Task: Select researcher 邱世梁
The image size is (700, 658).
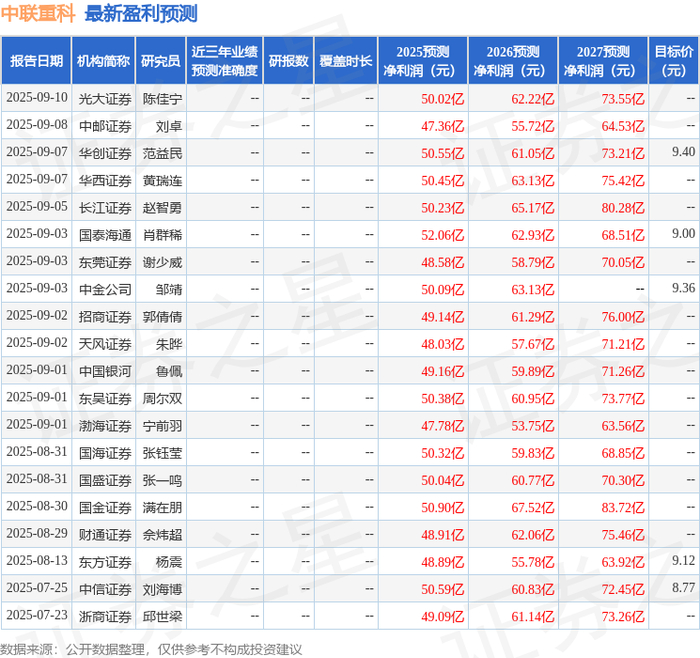Action: point(162,616)
